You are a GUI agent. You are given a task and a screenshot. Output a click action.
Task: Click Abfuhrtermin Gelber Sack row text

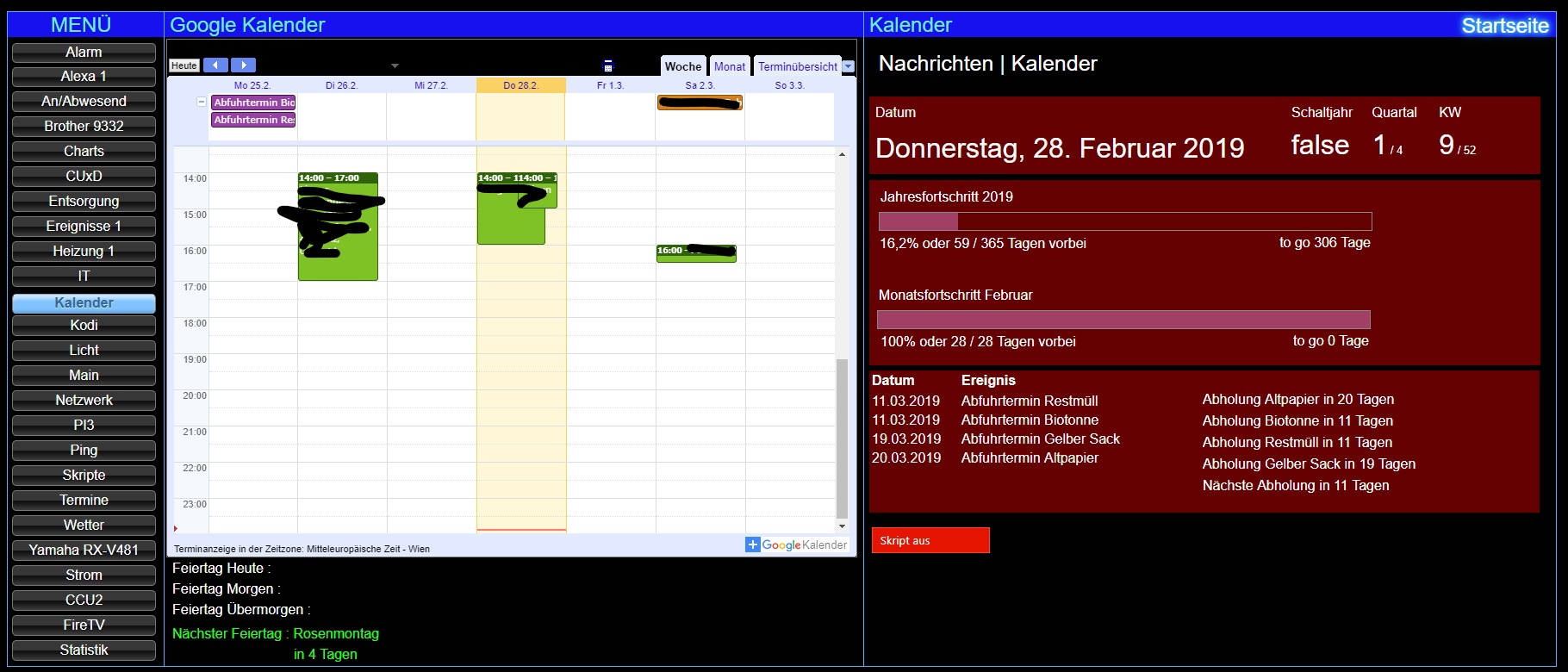[1041, 439]
